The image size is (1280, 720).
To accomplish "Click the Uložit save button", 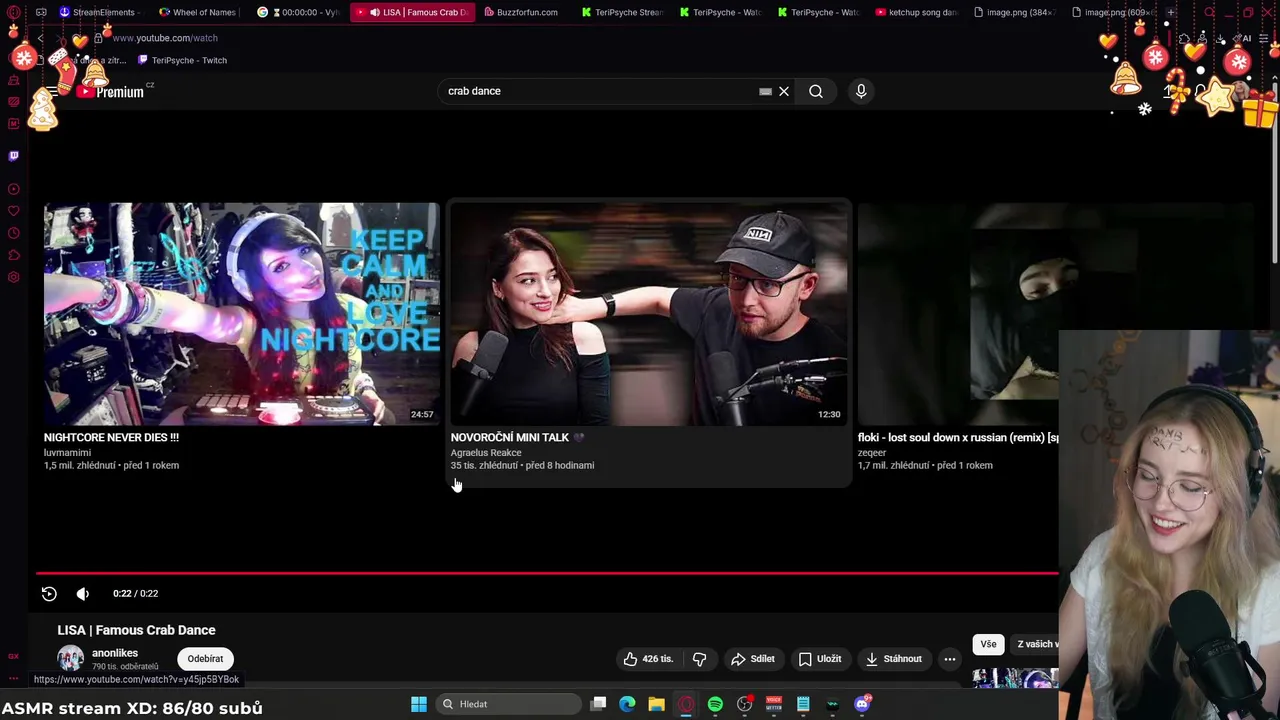I will 819,659.
